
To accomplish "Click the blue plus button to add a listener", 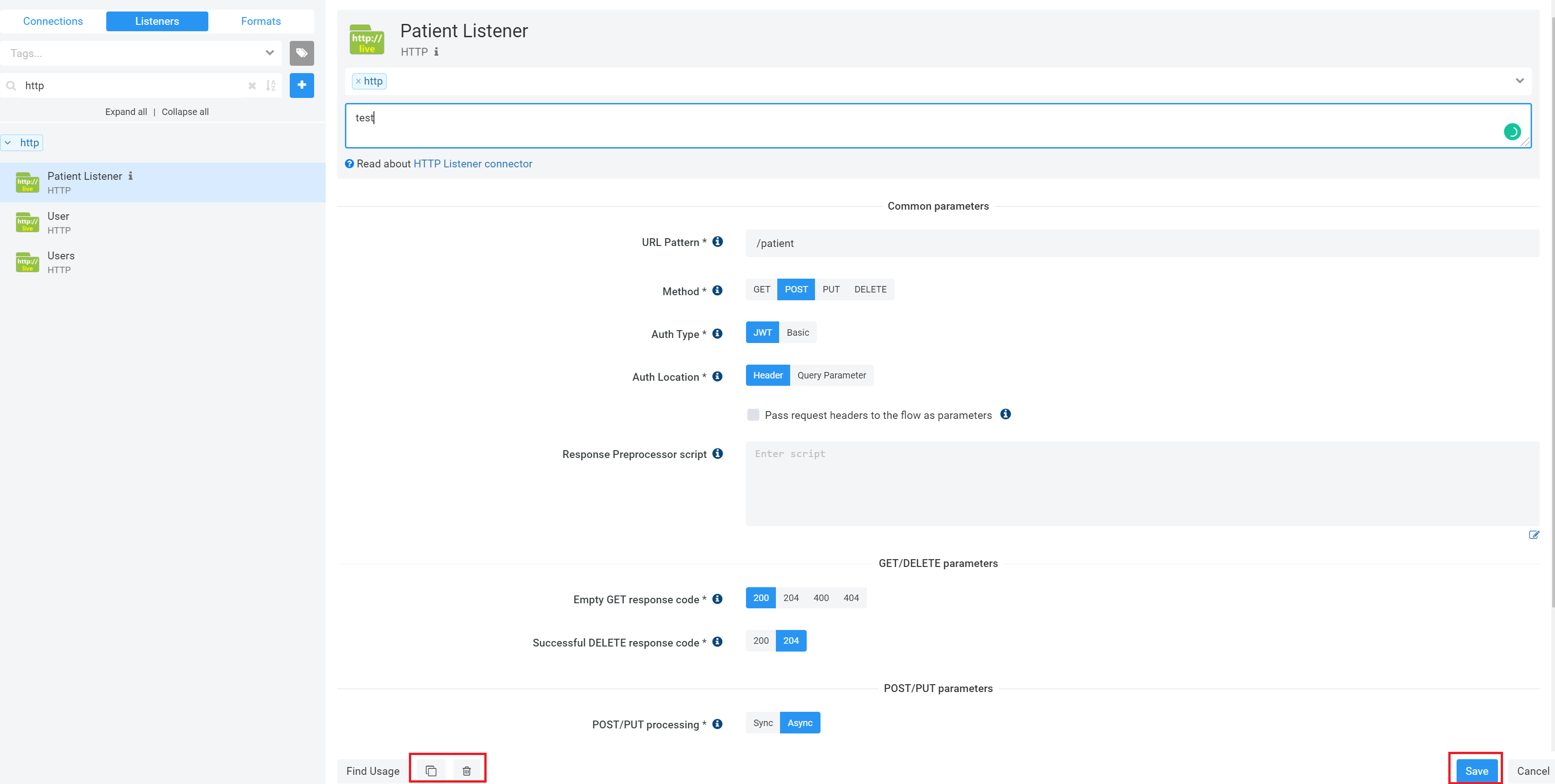I will tap(302, 85).
